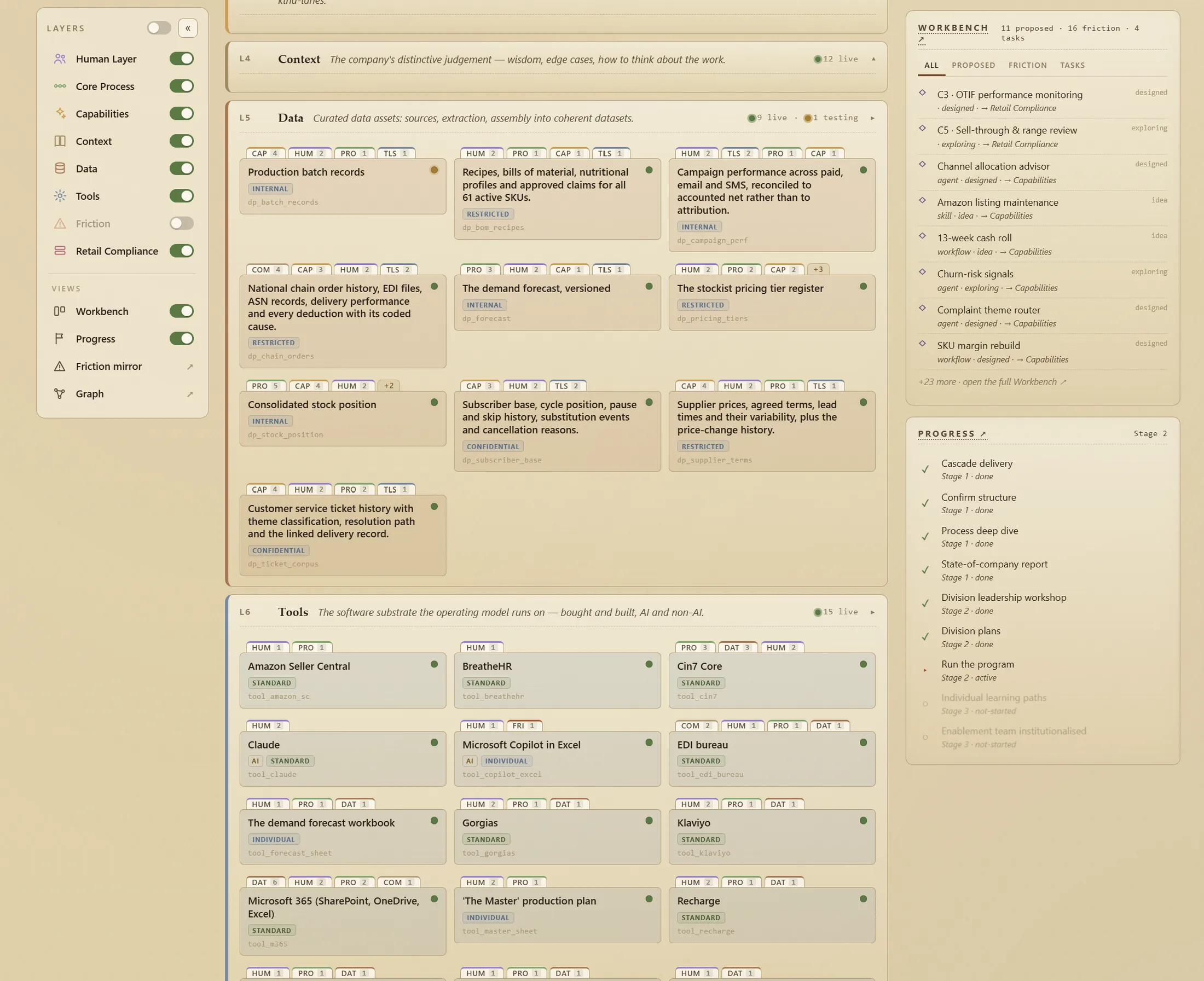Click FRI 1 tag on Microsoft Copilot card
This screenshot has height=981, width=1204.
pyautogui.click(x=524, y=726)
